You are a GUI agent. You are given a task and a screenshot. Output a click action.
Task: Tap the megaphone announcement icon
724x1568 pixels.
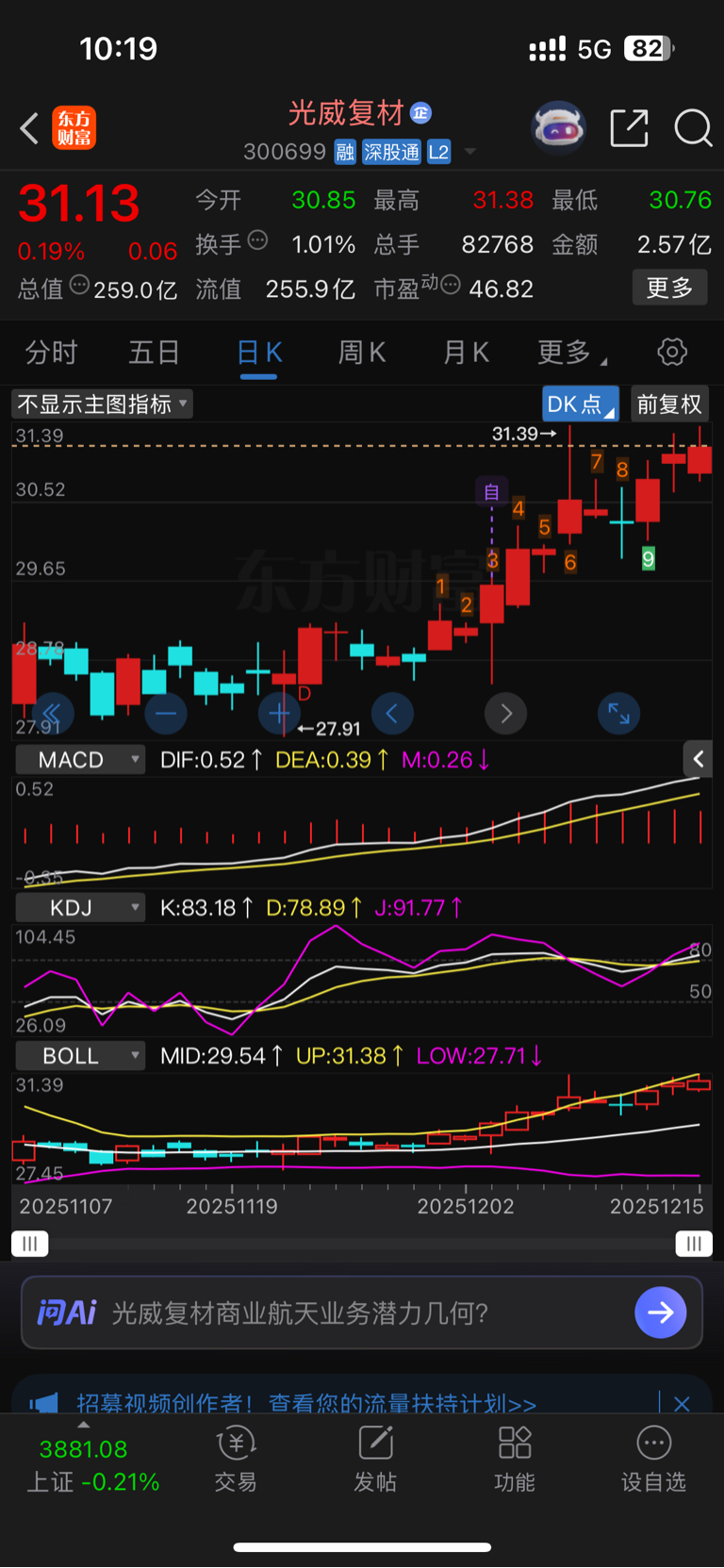click(43, 1404)
